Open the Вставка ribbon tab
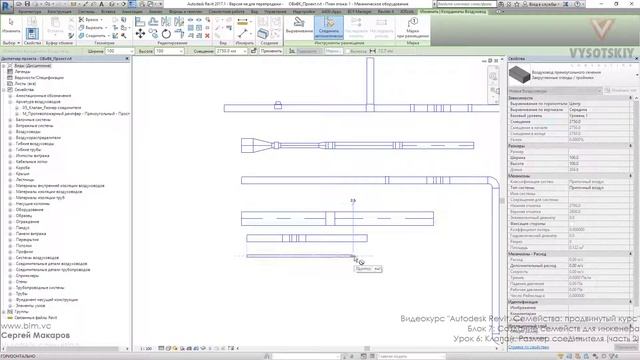 pyautogui.click(x=108, y=12)
